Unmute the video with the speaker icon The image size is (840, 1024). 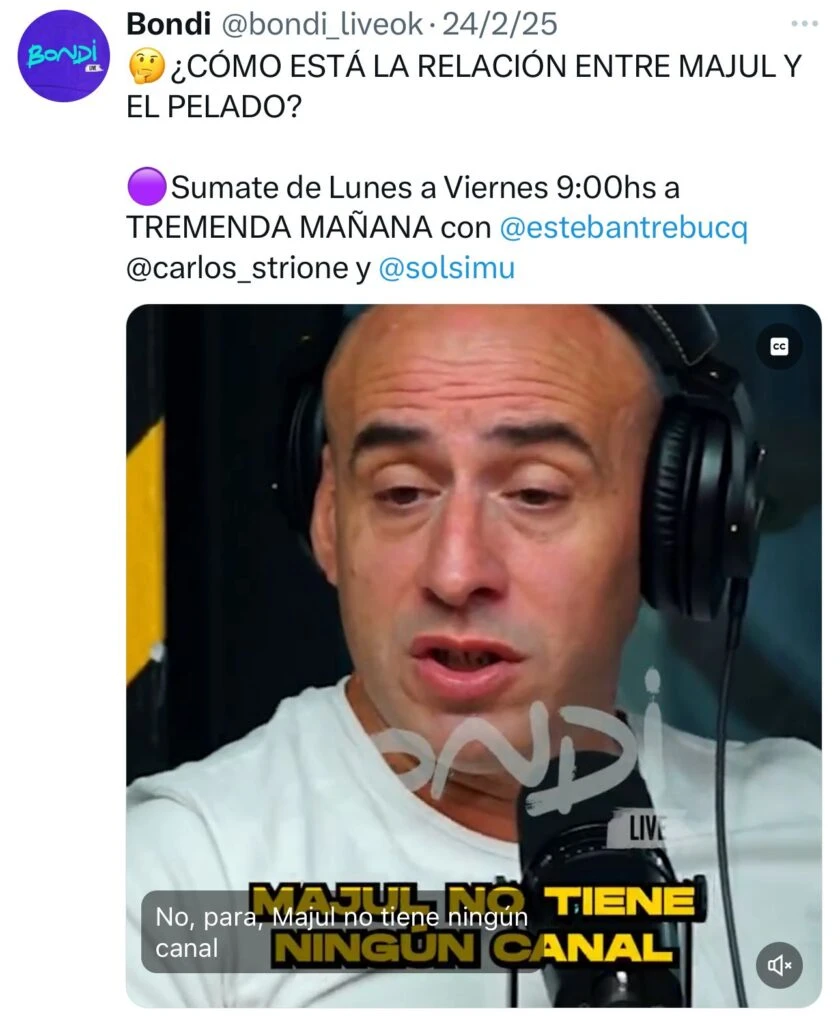pyautogui.click(x=779, y=964)
